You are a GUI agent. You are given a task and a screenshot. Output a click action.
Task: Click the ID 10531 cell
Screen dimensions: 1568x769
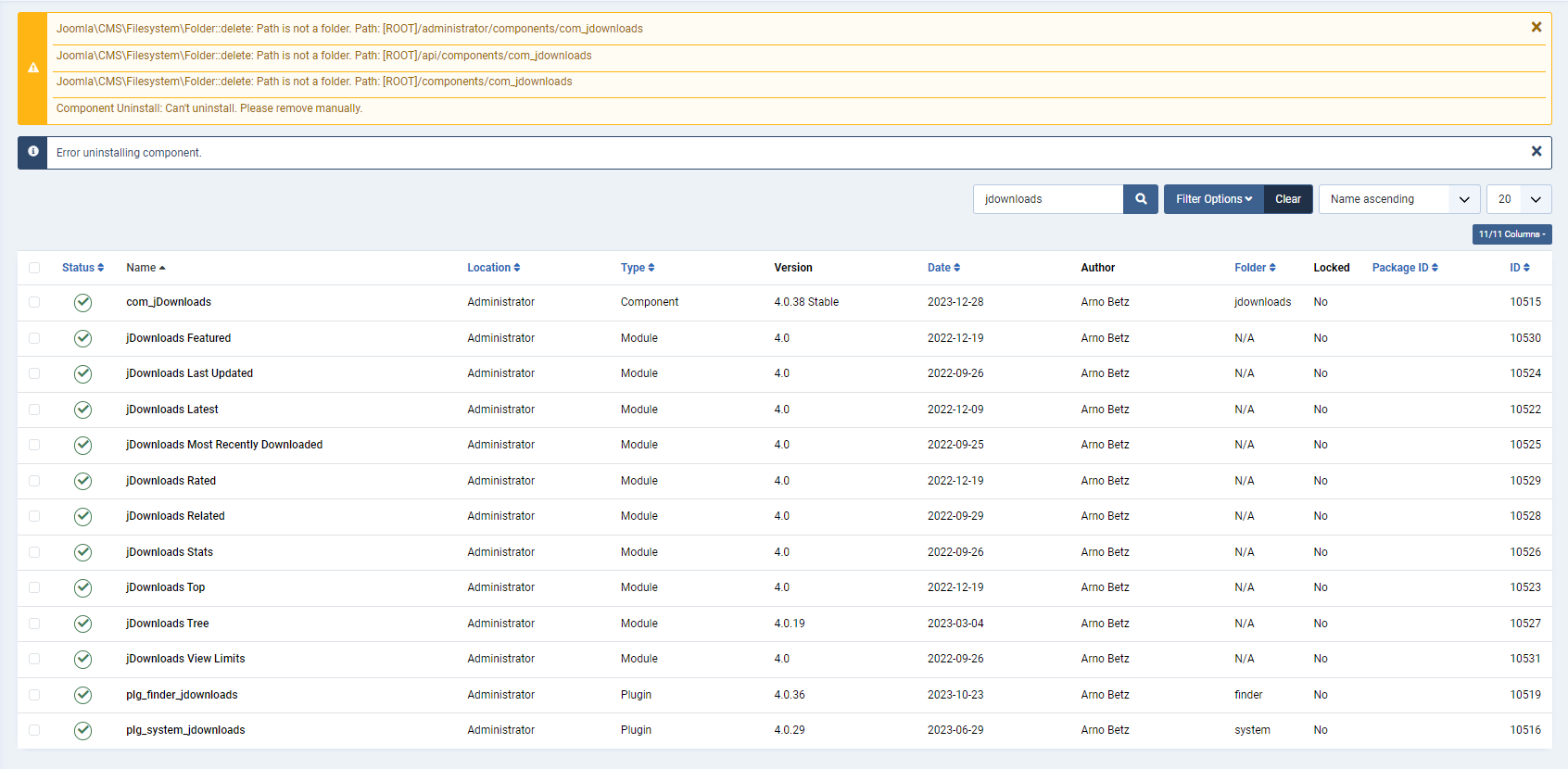pyautogui.click(x=1525, y=659)
